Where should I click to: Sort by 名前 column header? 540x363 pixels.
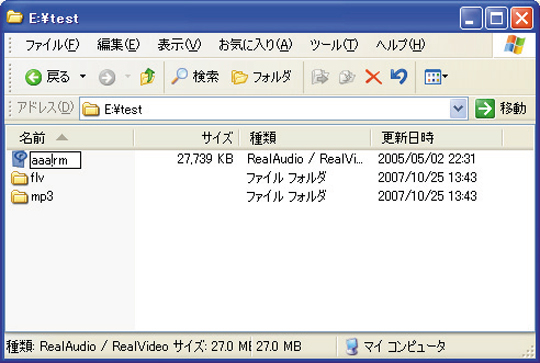pos(70,138)
